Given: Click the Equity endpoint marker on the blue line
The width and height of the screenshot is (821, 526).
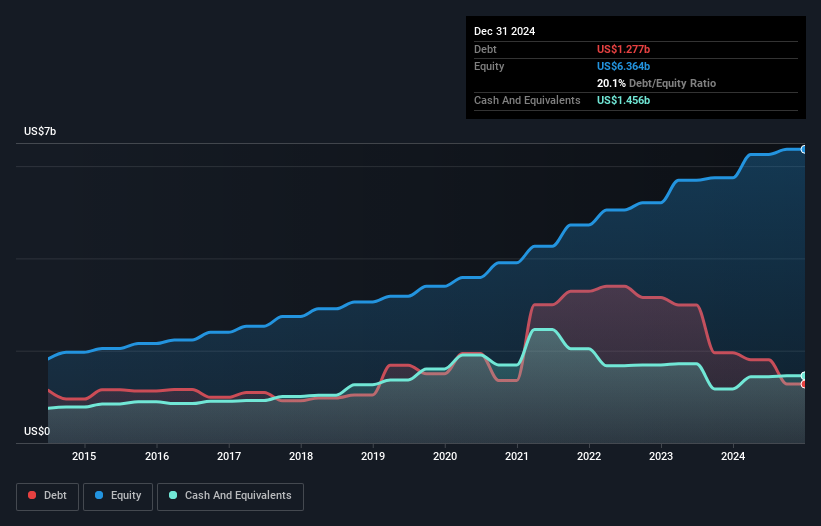Looking at the screenshot, I should (x=804, y=150).
